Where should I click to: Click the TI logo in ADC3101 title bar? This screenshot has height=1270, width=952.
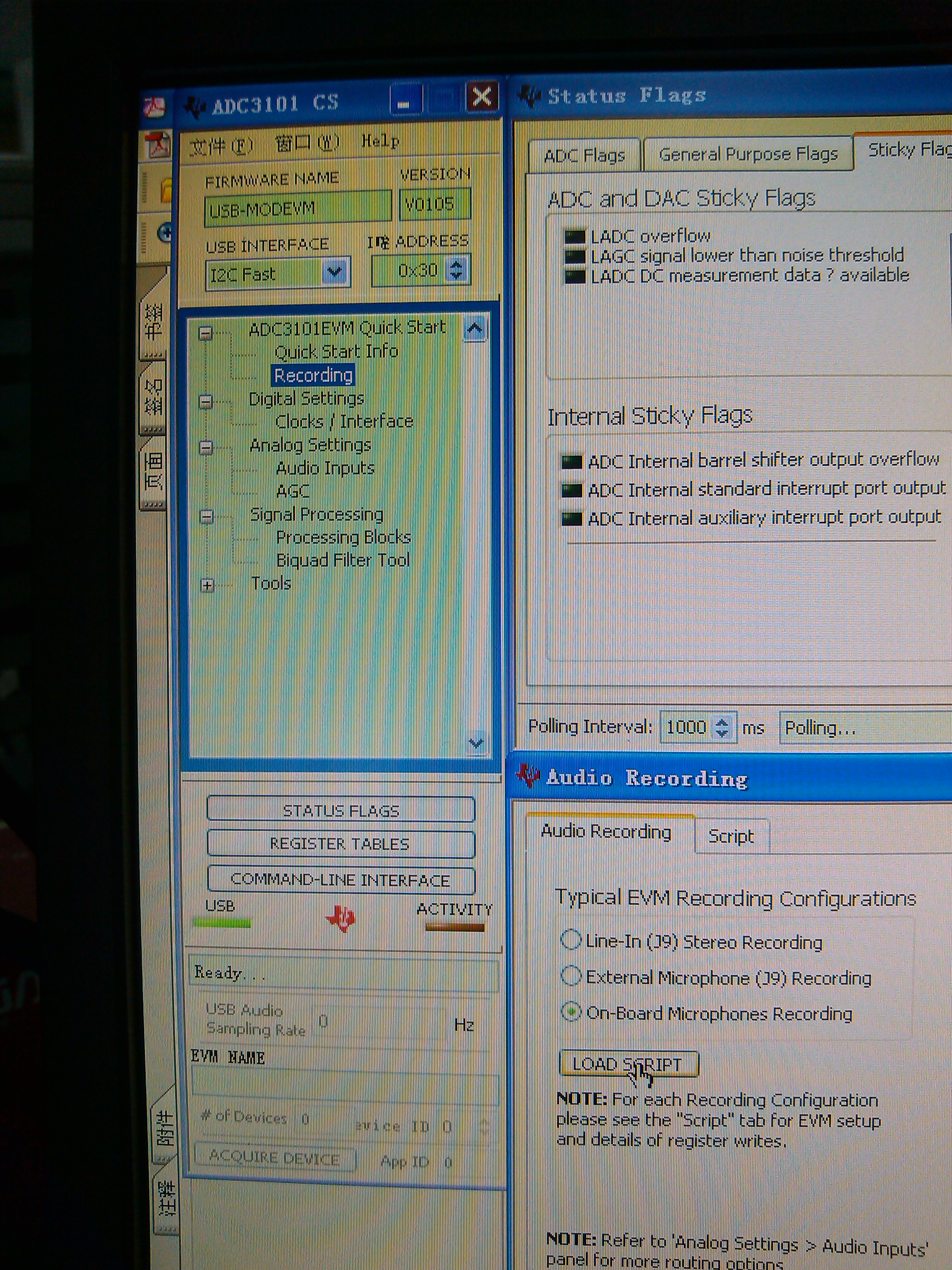(196, 106)
